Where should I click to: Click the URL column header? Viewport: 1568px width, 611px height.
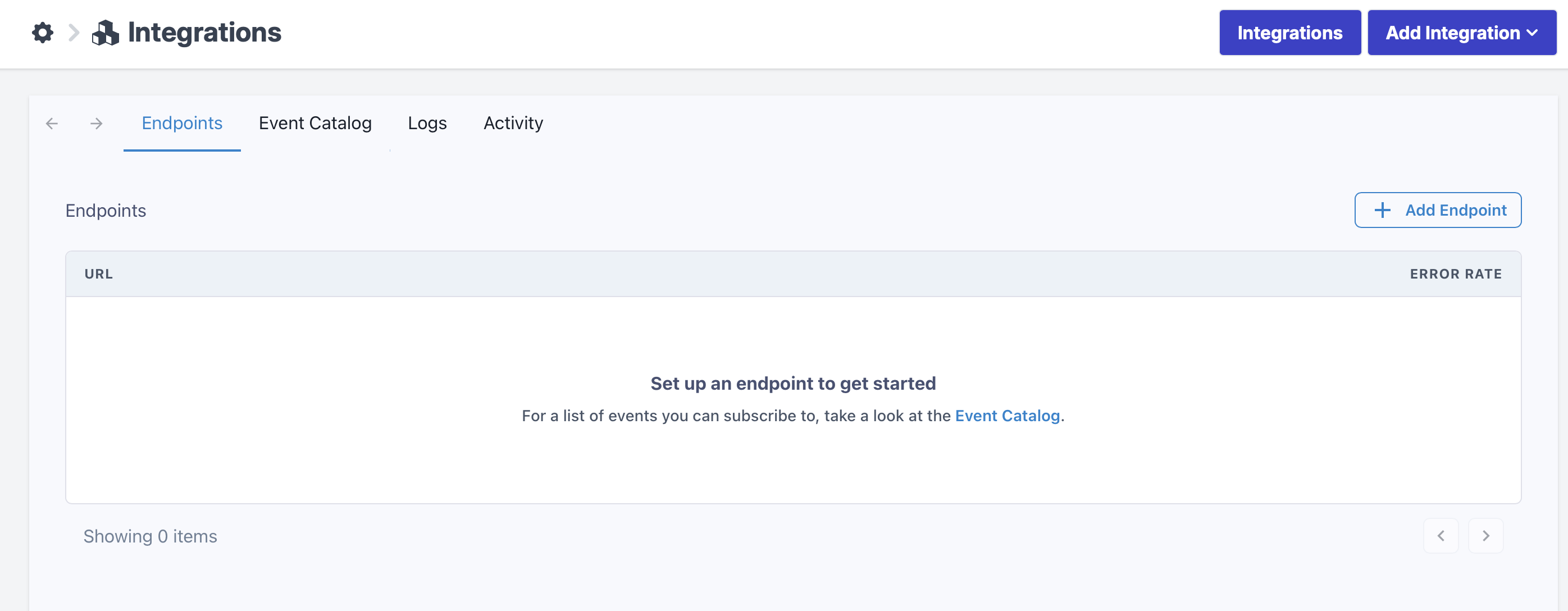point(99,274)
